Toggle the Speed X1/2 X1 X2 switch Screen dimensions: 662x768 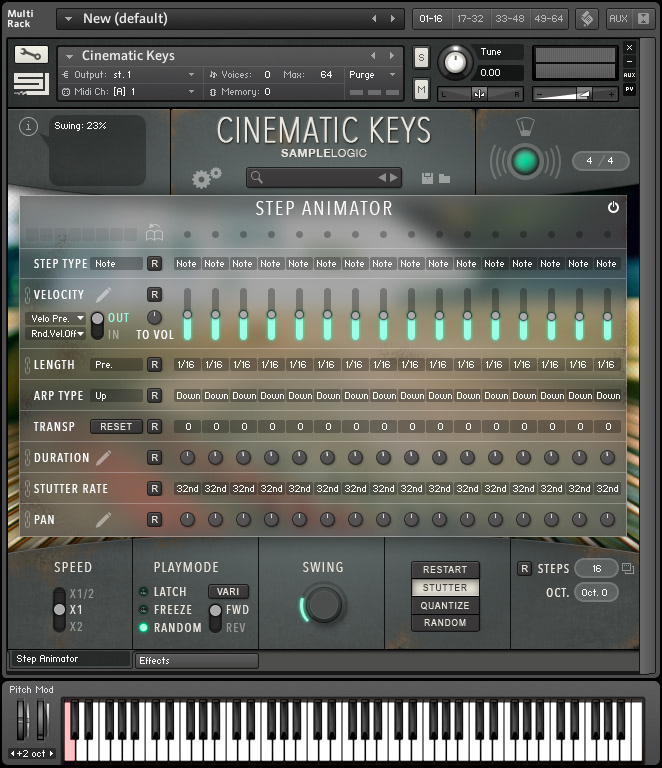click(x=59, y=610)
